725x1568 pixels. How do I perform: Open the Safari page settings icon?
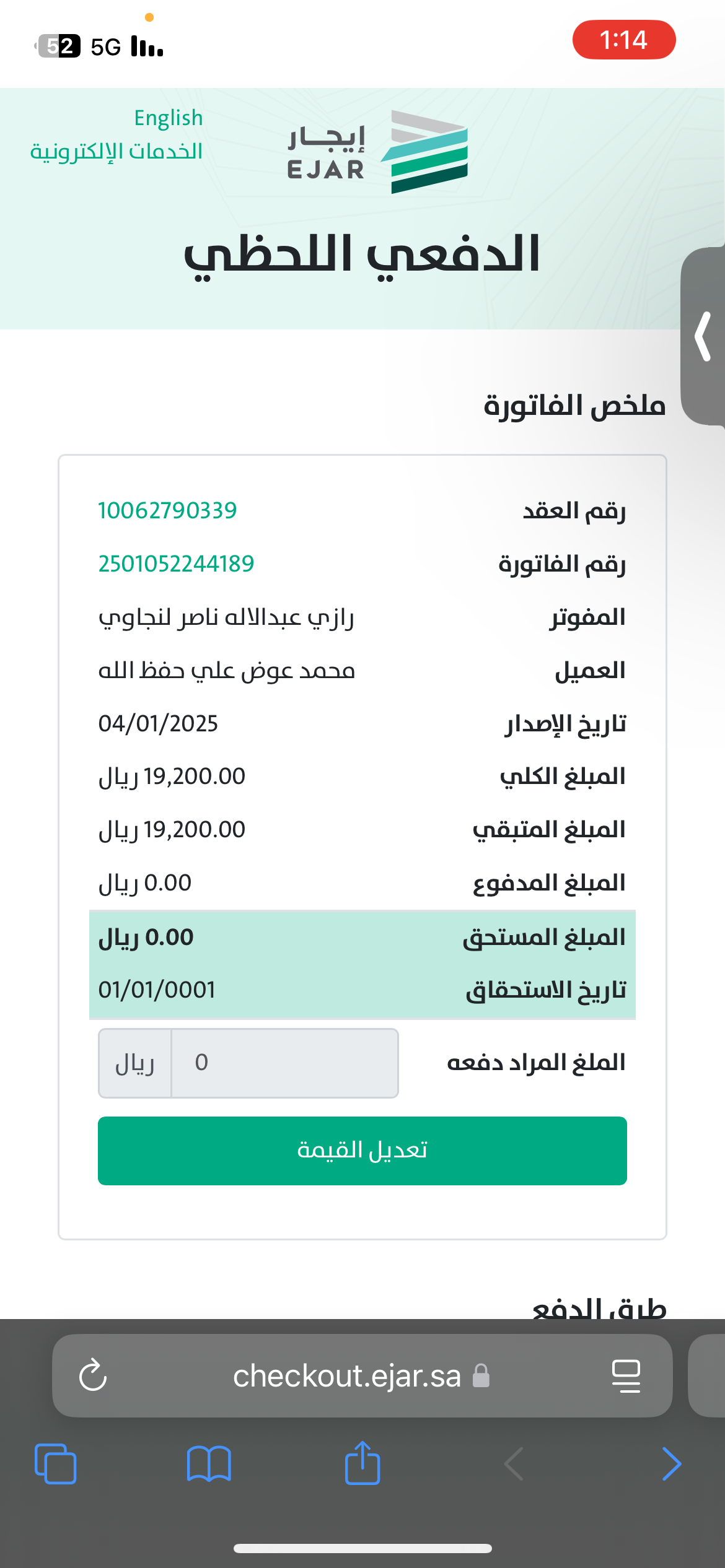[626, 1375]
